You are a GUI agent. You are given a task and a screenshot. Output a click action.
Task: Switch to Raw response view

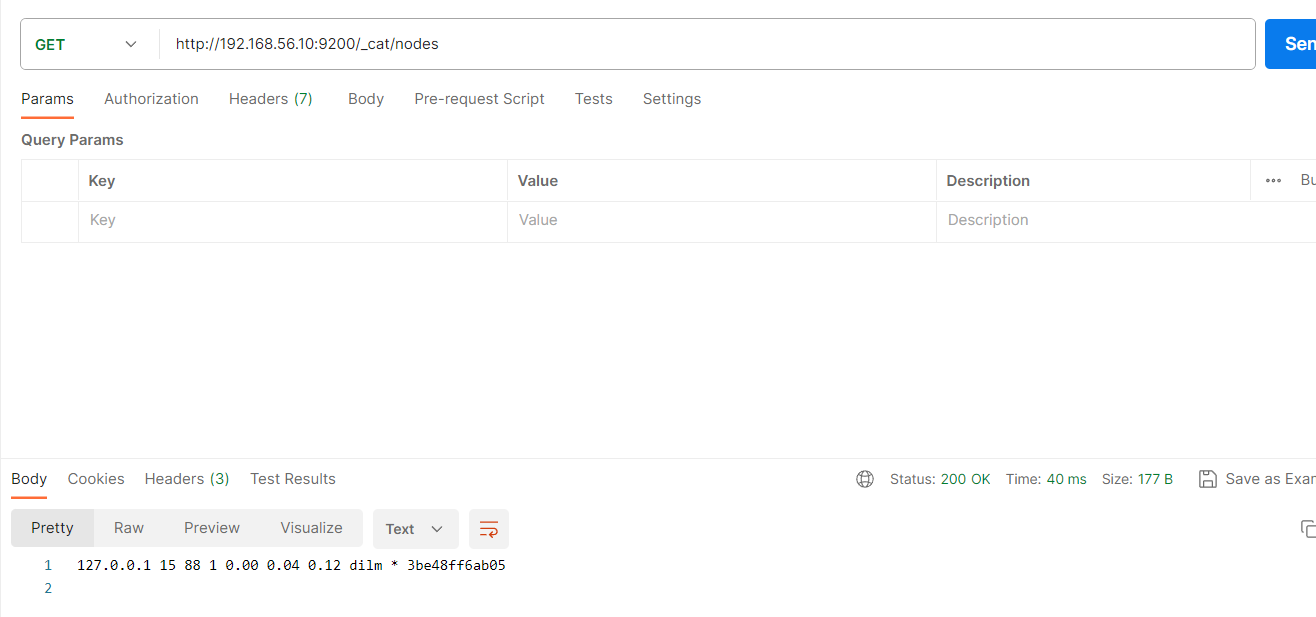pyautogui.click(x=128, y=528)
